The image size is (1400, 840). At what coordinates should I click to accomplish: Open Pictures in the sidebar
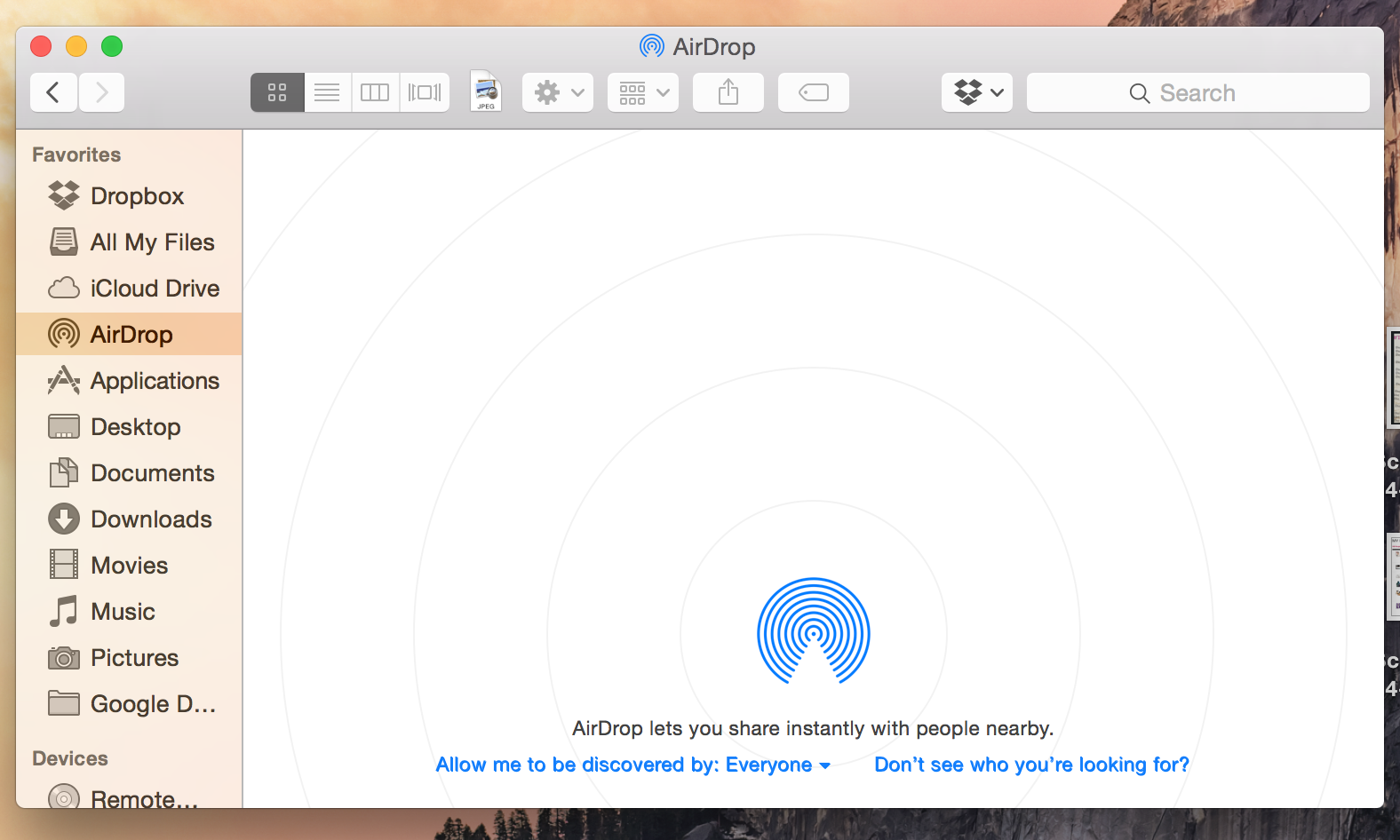click(x=129, y=657)
